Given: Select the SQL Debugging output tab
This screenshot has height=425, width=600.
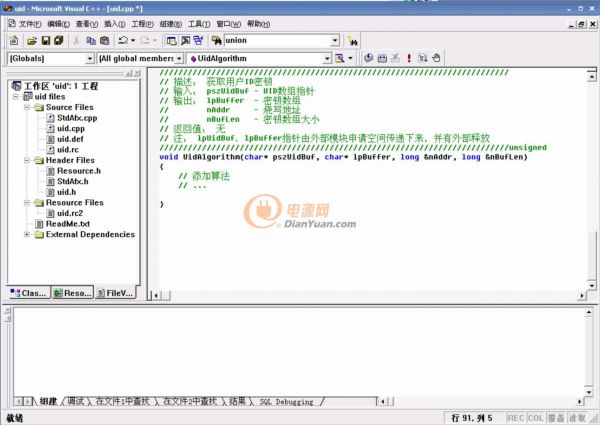Looking at the screenshot, I should click(286, 402).
